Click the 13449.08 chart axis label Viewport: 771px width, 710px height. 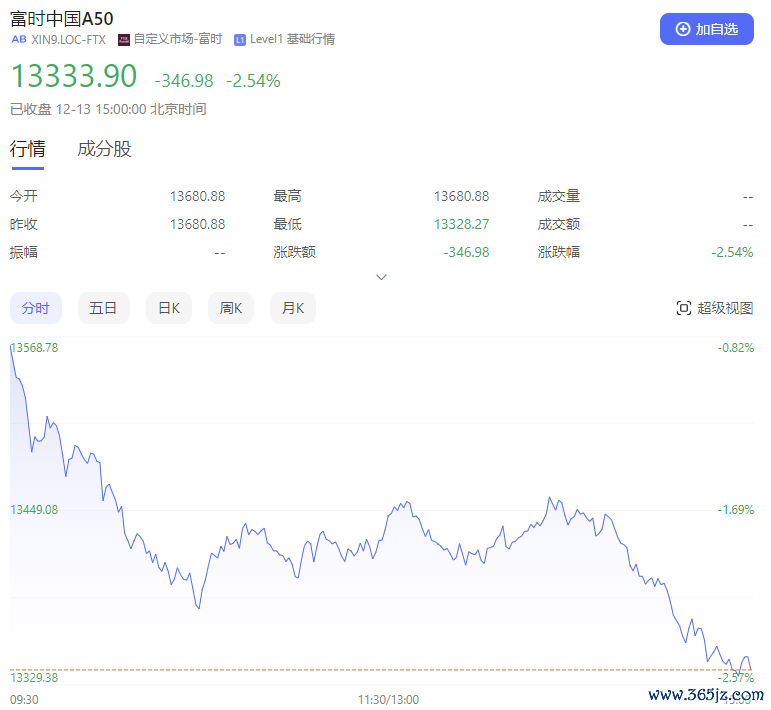(x=34, y=509)
